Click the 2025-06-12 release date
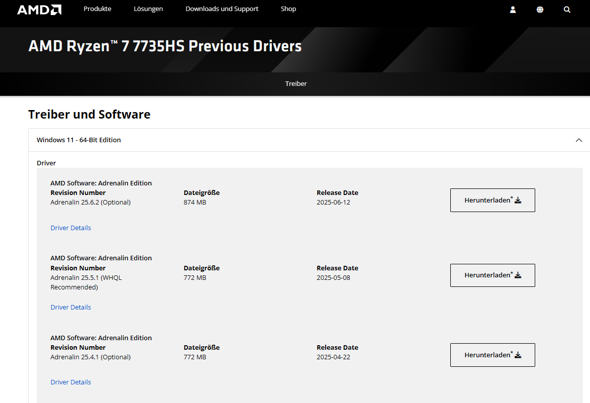The image size is (590, 403). coord(333,202)
